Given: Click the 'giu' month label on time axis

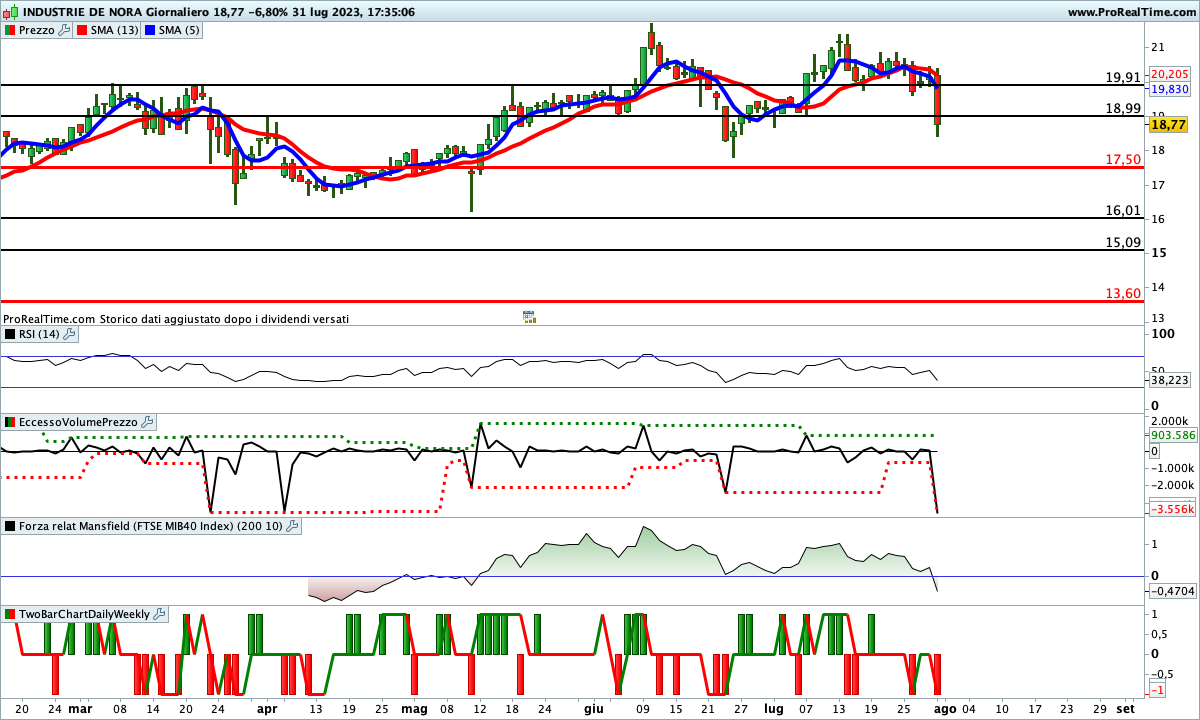Looking at the screenshot, I should pos(593,707).
